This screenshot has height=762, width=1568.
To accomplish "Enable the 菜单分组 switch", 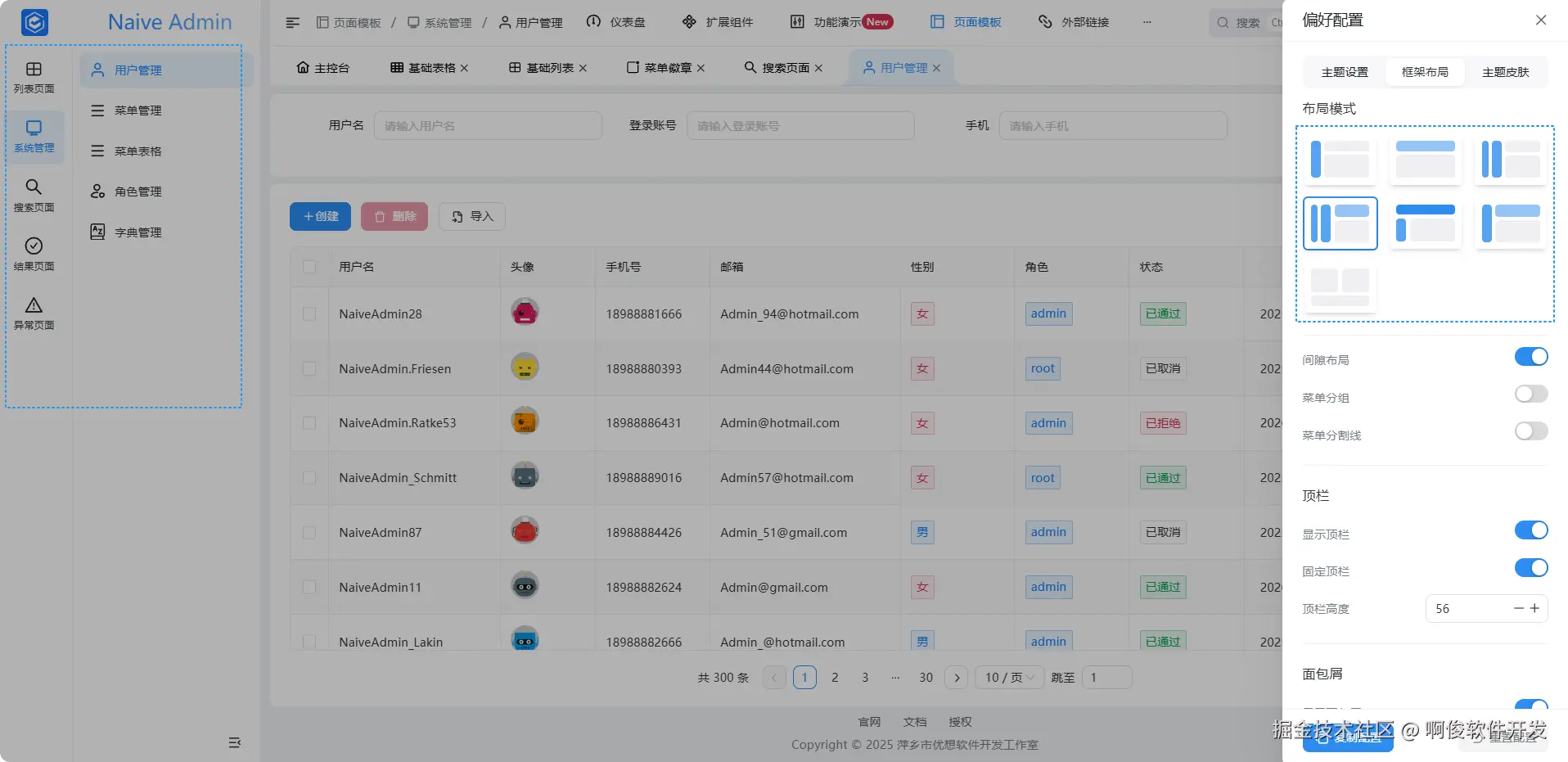I will pos(1529,394).
